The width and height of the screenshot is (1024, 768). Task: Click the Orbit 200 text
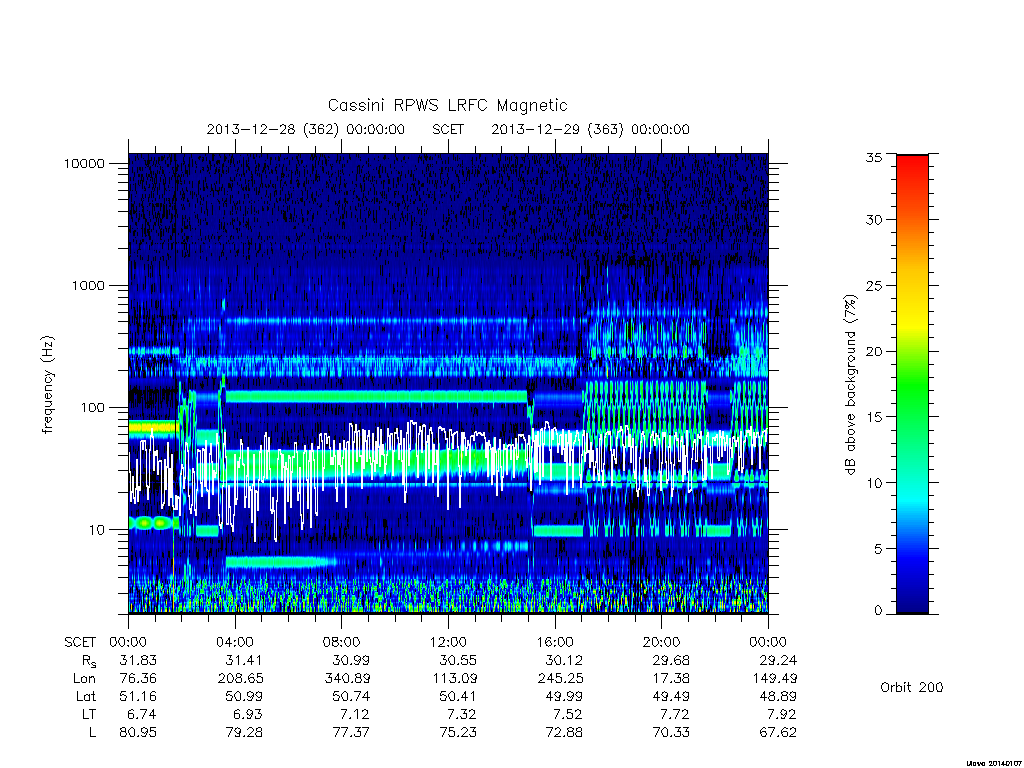coord(912,687)
